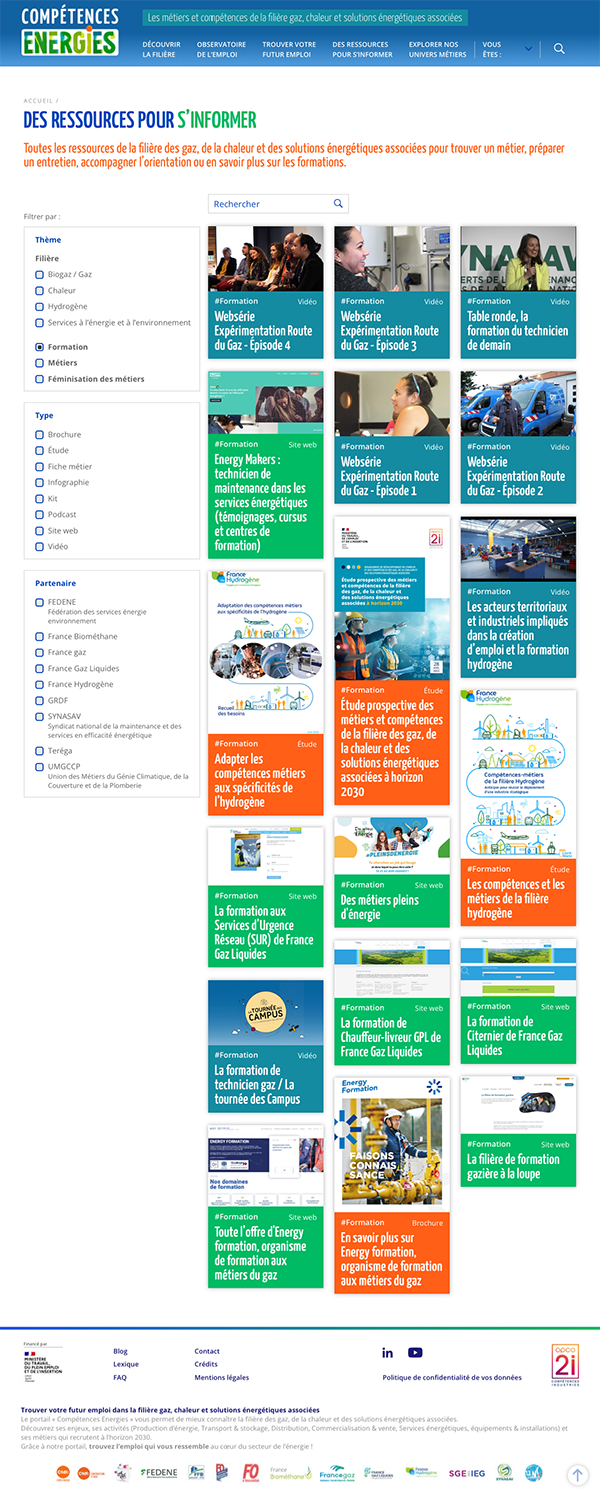Open Websérie Route du Gaz Épisode 4 card
600x1493 pixels.
point(266,292)
